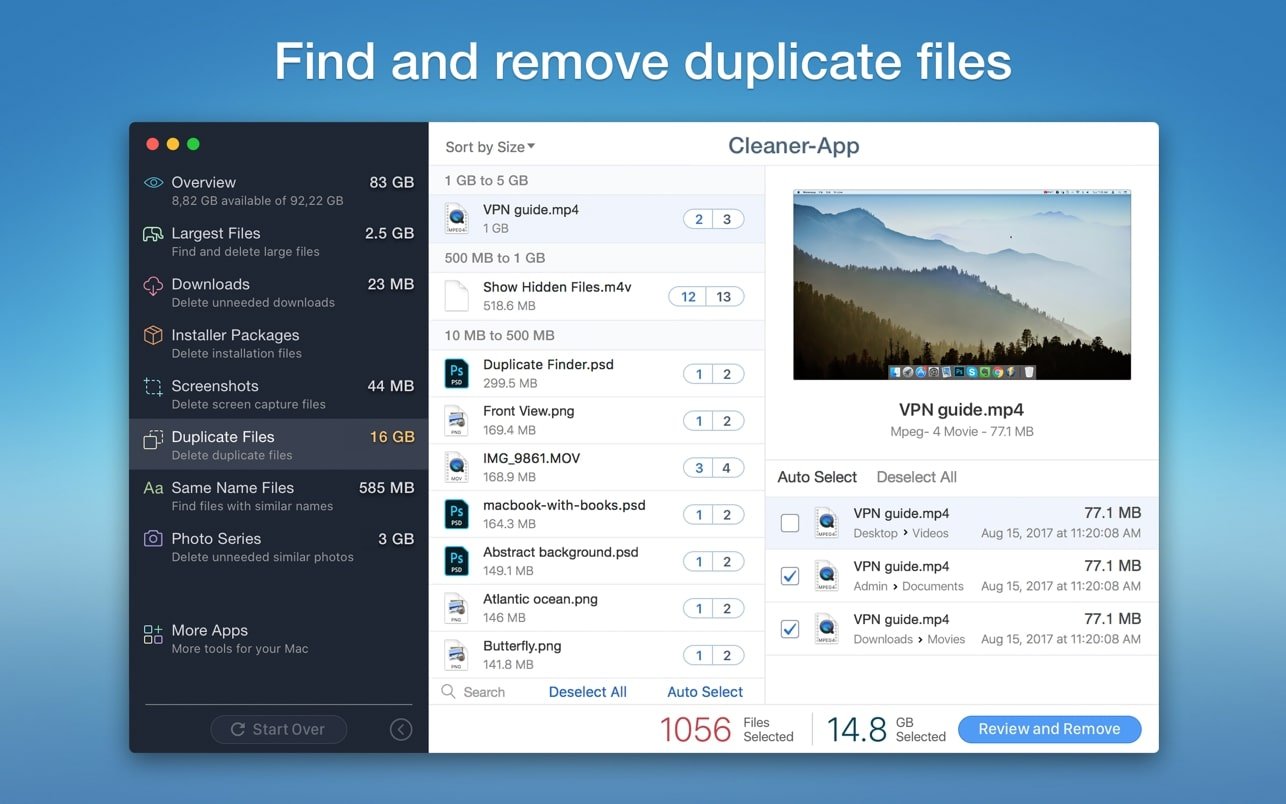Select the Screenshots crop icon

tap(153, 387)
